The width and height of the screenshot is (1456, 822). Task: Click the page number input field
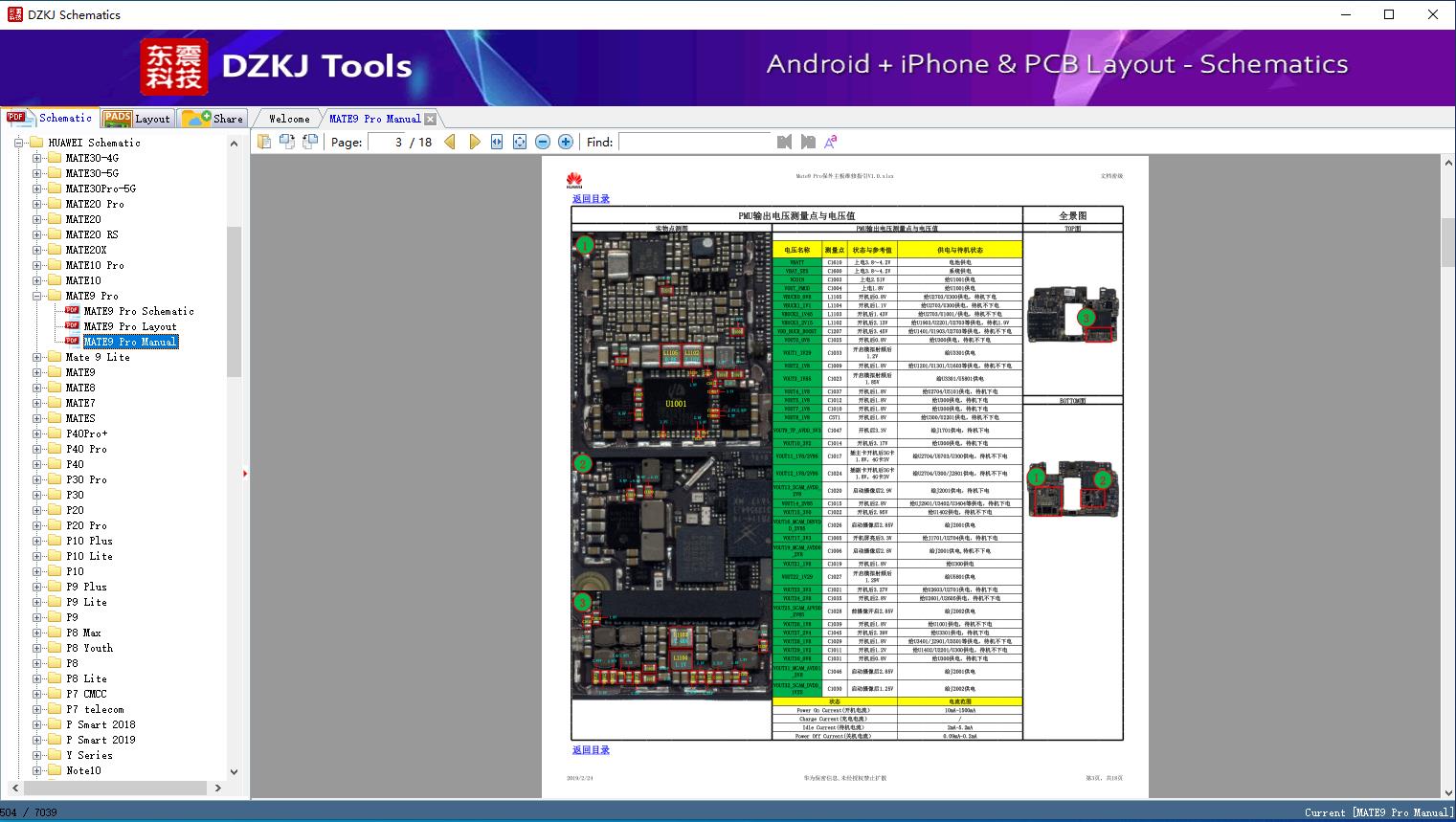click(x=385, y=142)
